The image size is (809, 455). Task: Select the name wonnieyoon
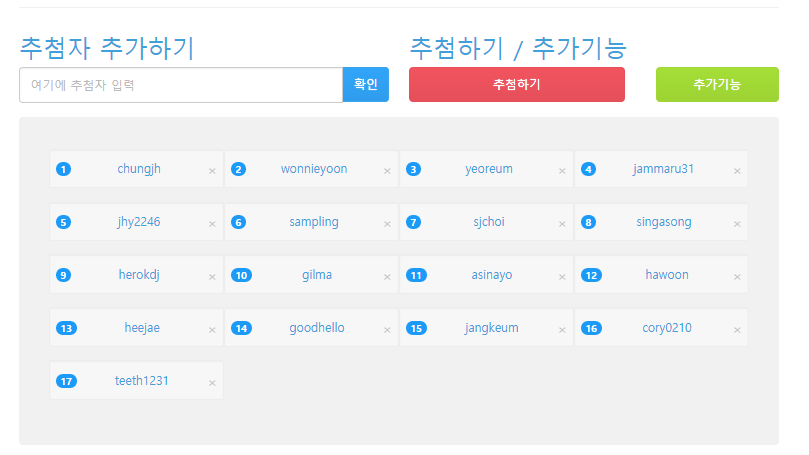(x=314, y=169)
